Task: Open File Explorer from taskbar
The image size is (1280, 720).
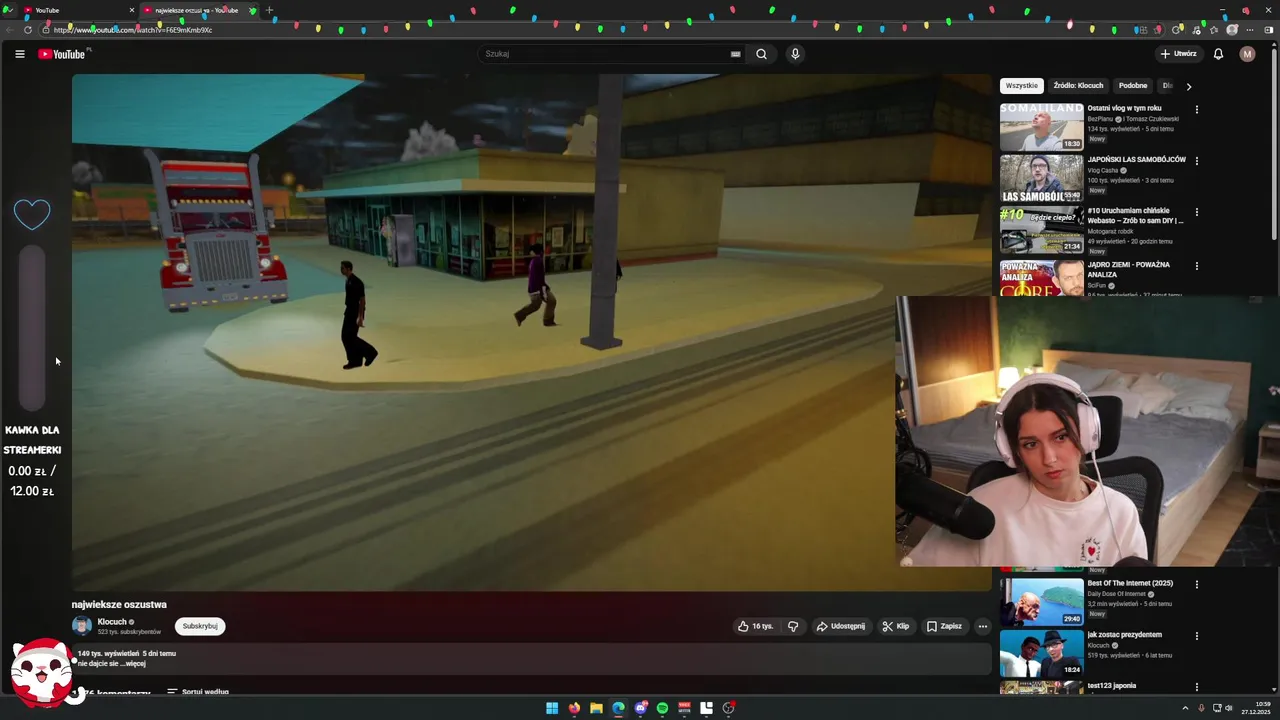Action: point(596,708)
